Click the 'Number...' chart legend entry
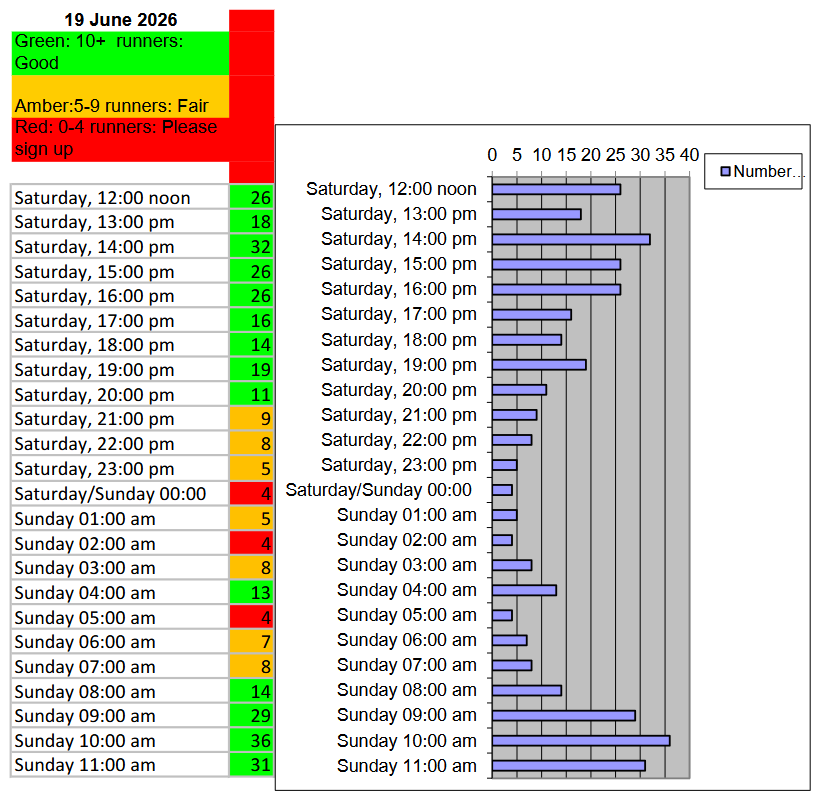Viewport: 815px width, 796px height. tap(761, 171)
